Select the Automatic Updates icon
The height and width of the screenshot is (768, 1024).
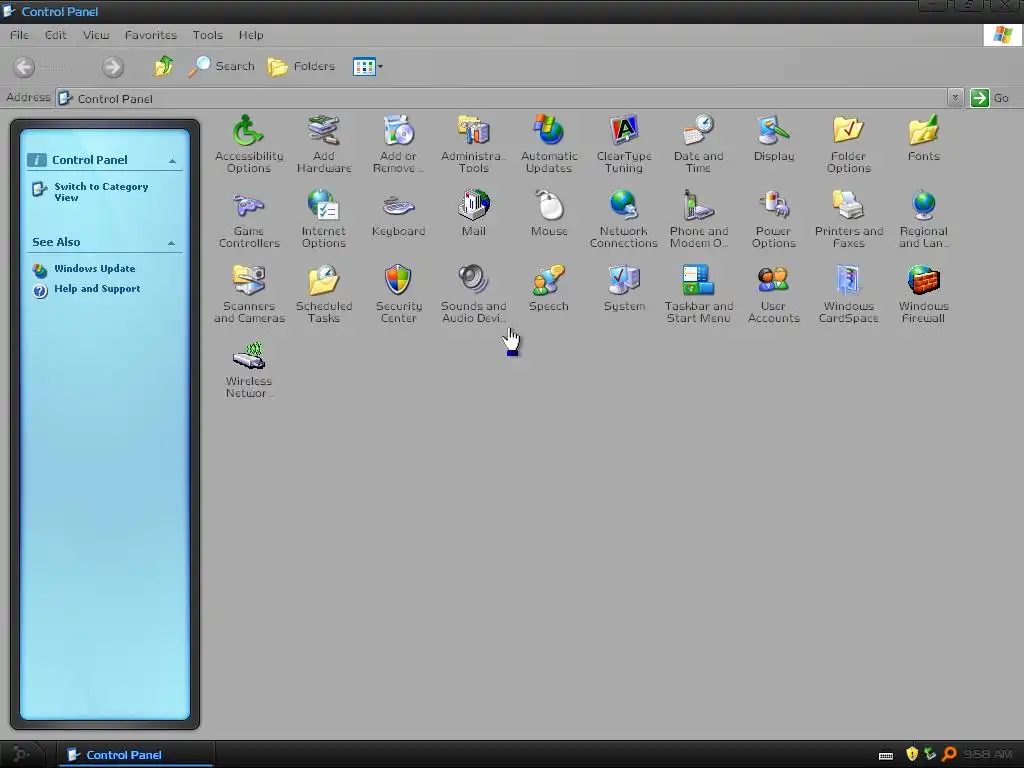tap(549, 144)
